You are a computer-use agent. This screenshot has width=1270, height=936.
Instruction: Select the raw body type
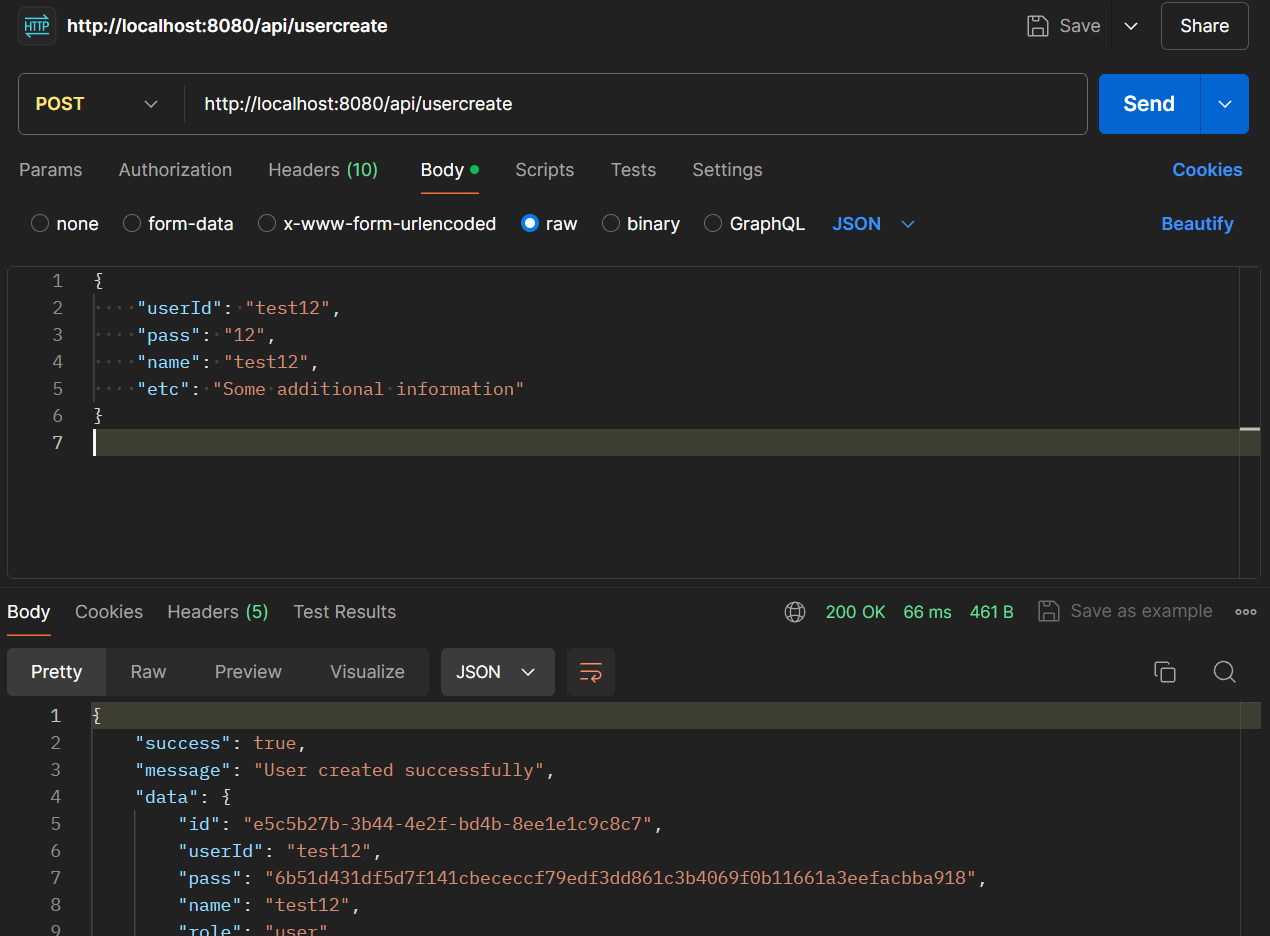pos(530,224)
